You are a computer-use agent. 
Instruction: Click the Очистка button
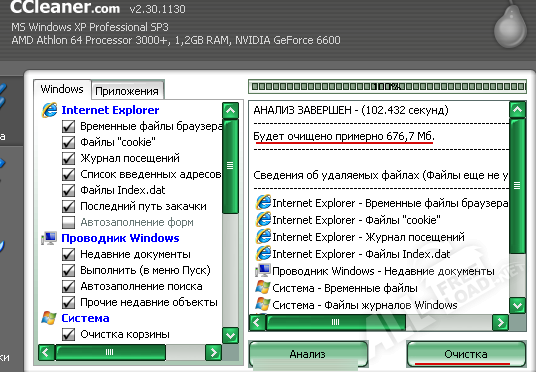pyautogui.click(x=466, y=354)
